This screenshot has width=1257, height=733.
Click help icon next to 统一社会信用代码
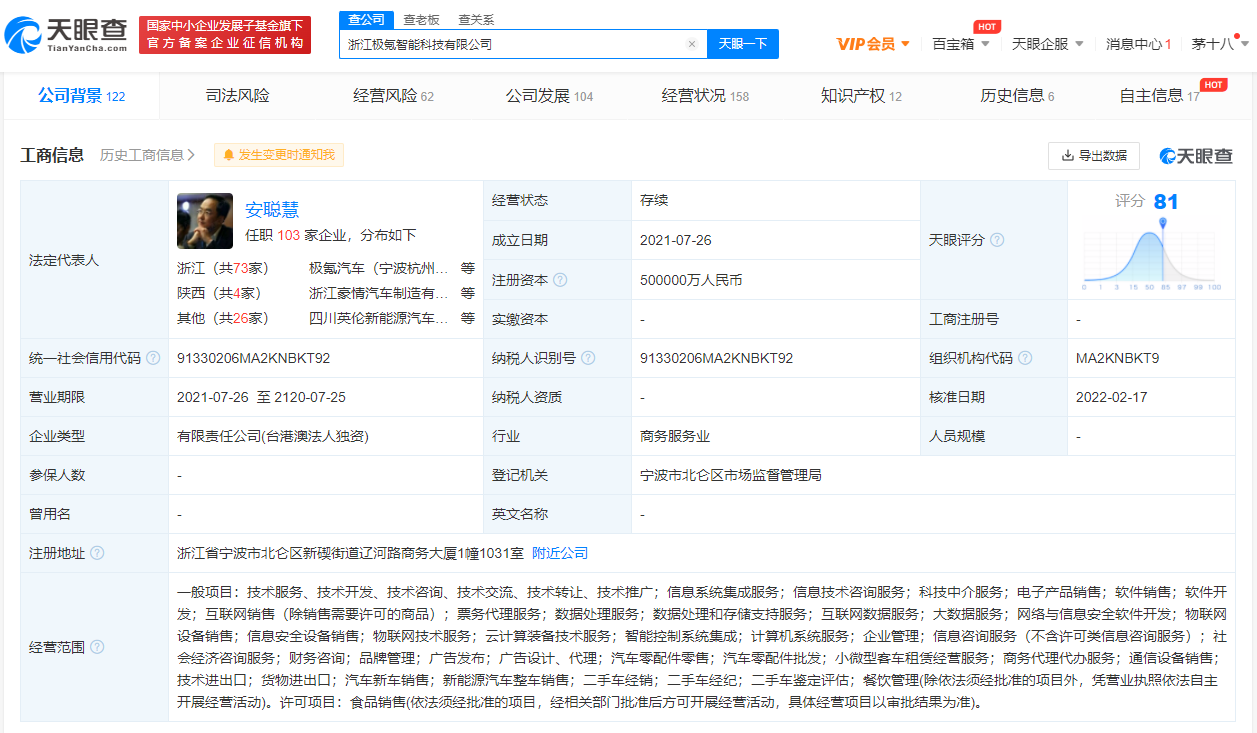pos(152,358)
